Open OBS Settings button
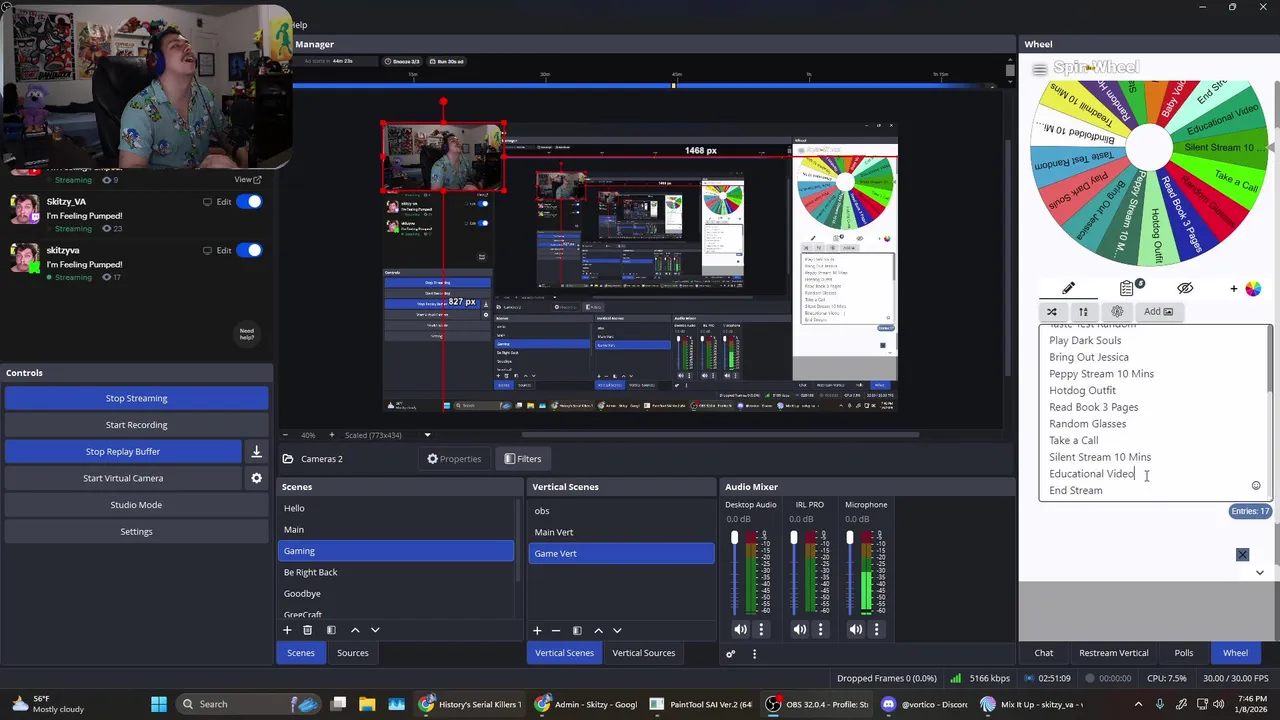The height and width of the screenshot is (720, 1280). (137, 531)
